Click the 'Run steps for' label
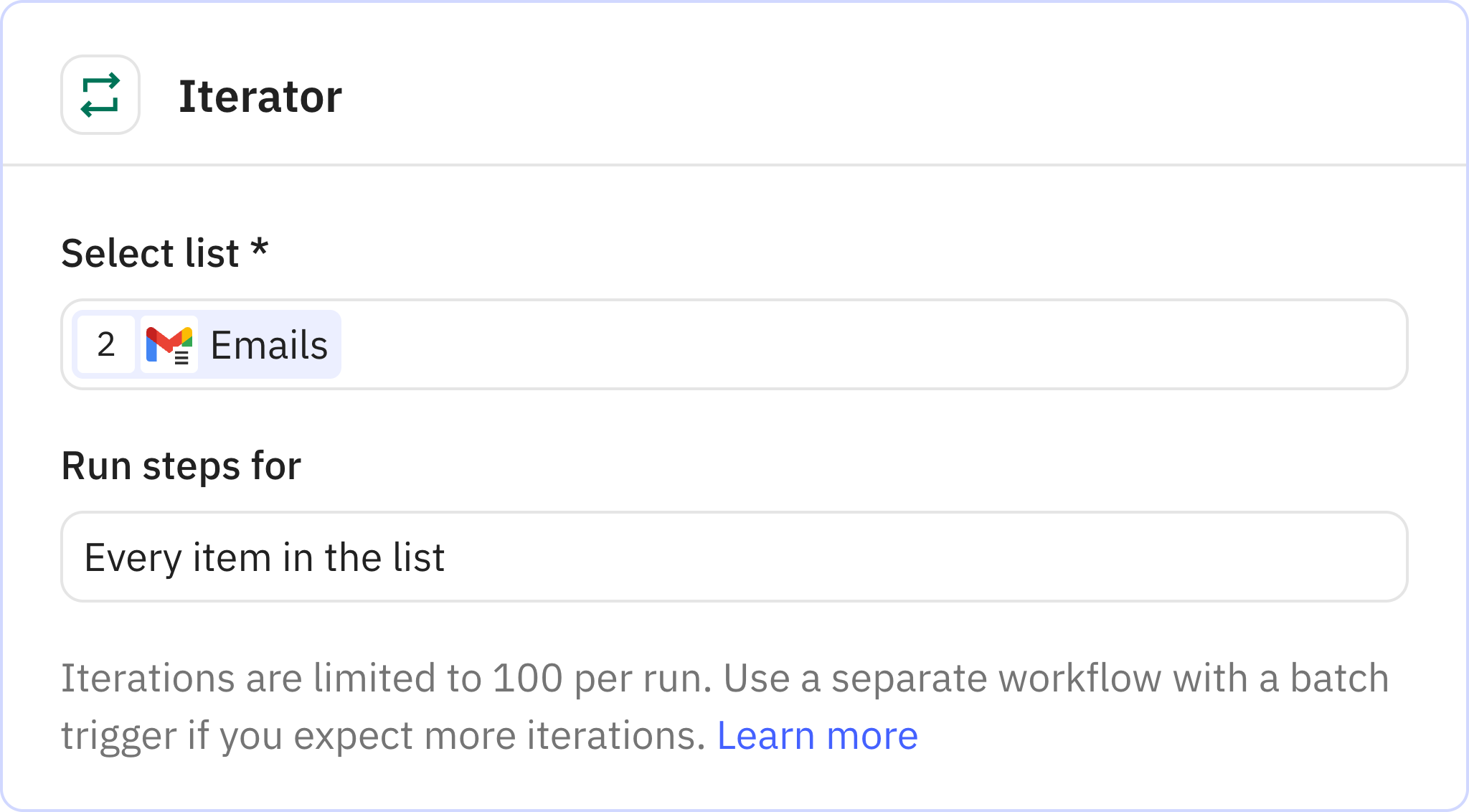This screenshot has width=1469, height=812. click(181, 466)
